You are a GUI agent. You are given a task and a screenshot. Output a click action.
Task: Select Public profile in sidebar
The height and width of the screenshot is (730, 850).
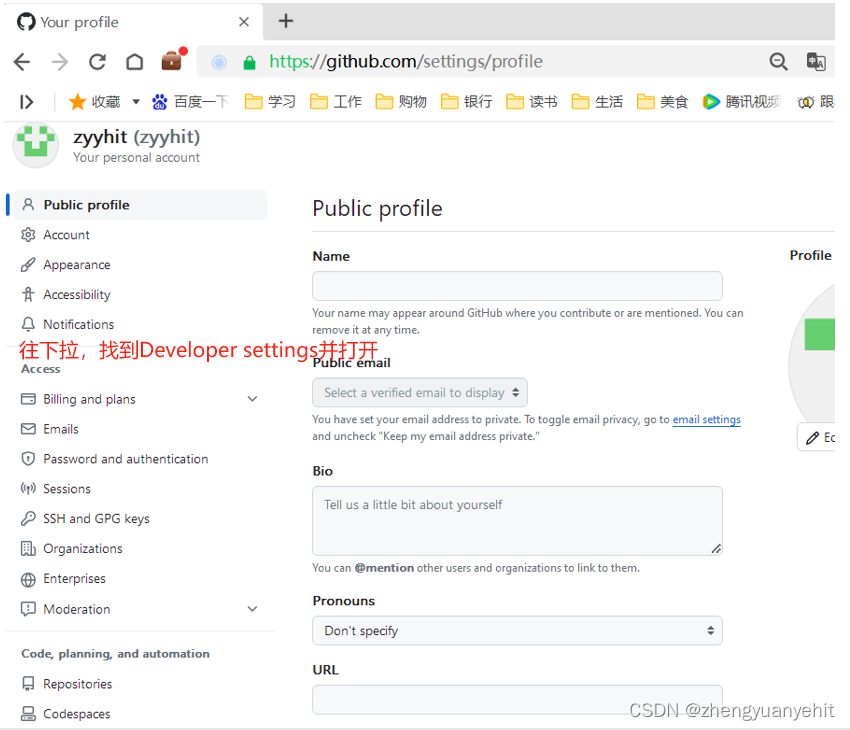click(x=140, y=205)
